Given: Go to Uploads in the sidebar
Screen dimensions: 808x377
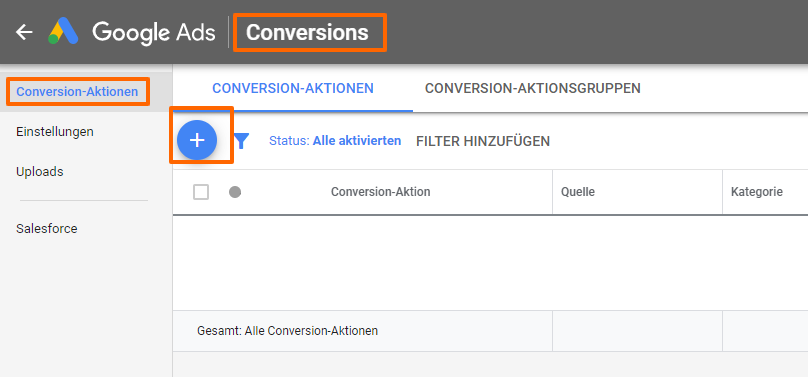Looking at the screenshot, I should pos(40,172).
